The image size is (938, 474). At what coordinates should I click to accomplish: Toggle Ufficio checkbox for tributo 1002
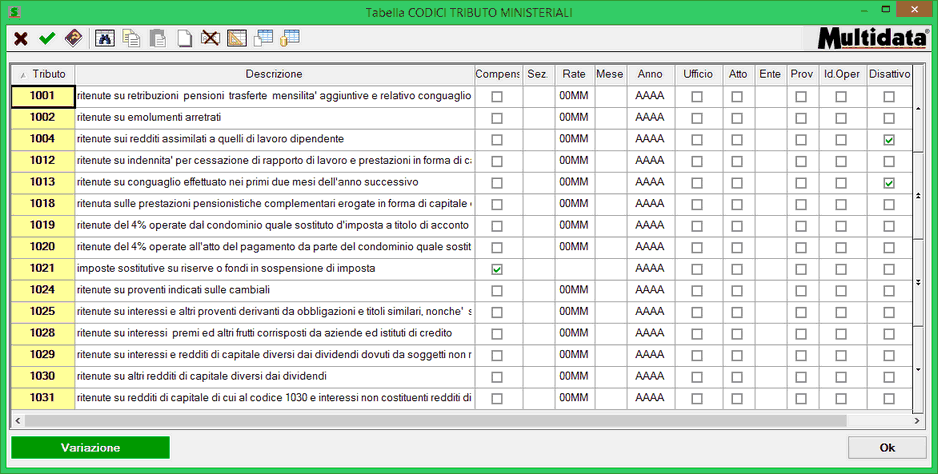698,118
